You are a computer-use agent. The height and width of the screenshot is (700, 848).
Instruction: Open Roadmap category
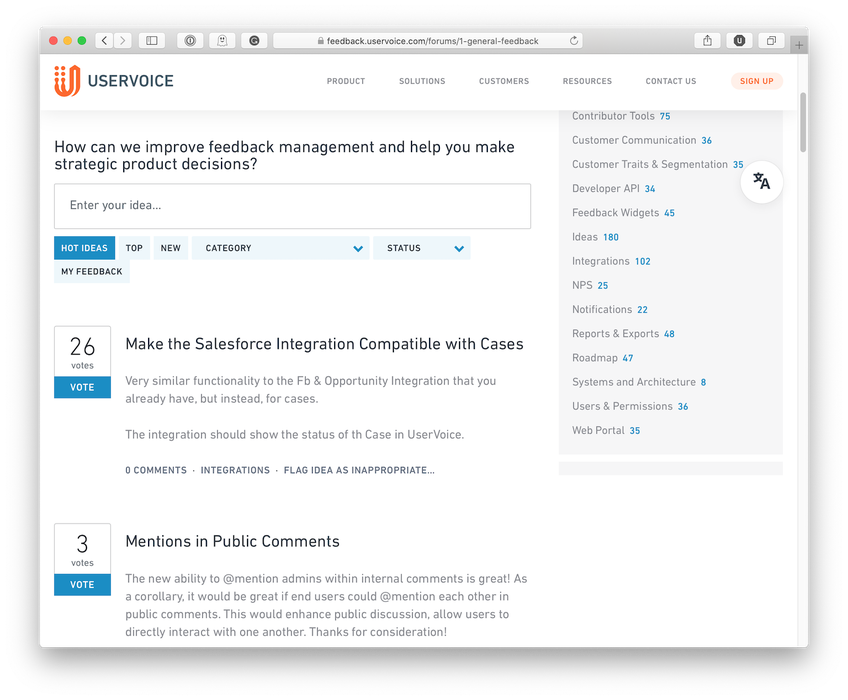(x=602, y=358)
